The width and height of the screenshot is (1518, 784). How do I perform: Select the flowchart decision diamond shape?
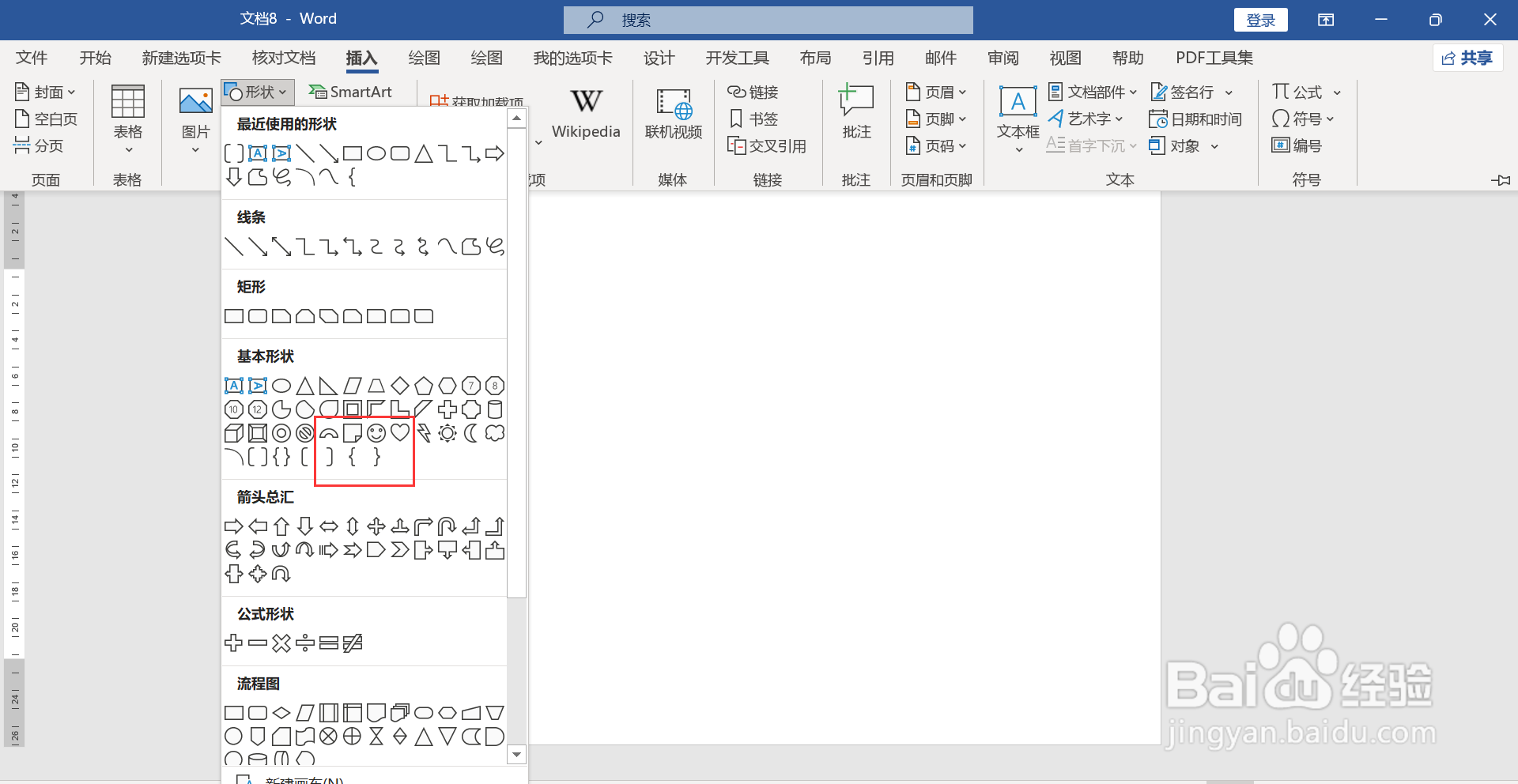(x=281, y=713)
